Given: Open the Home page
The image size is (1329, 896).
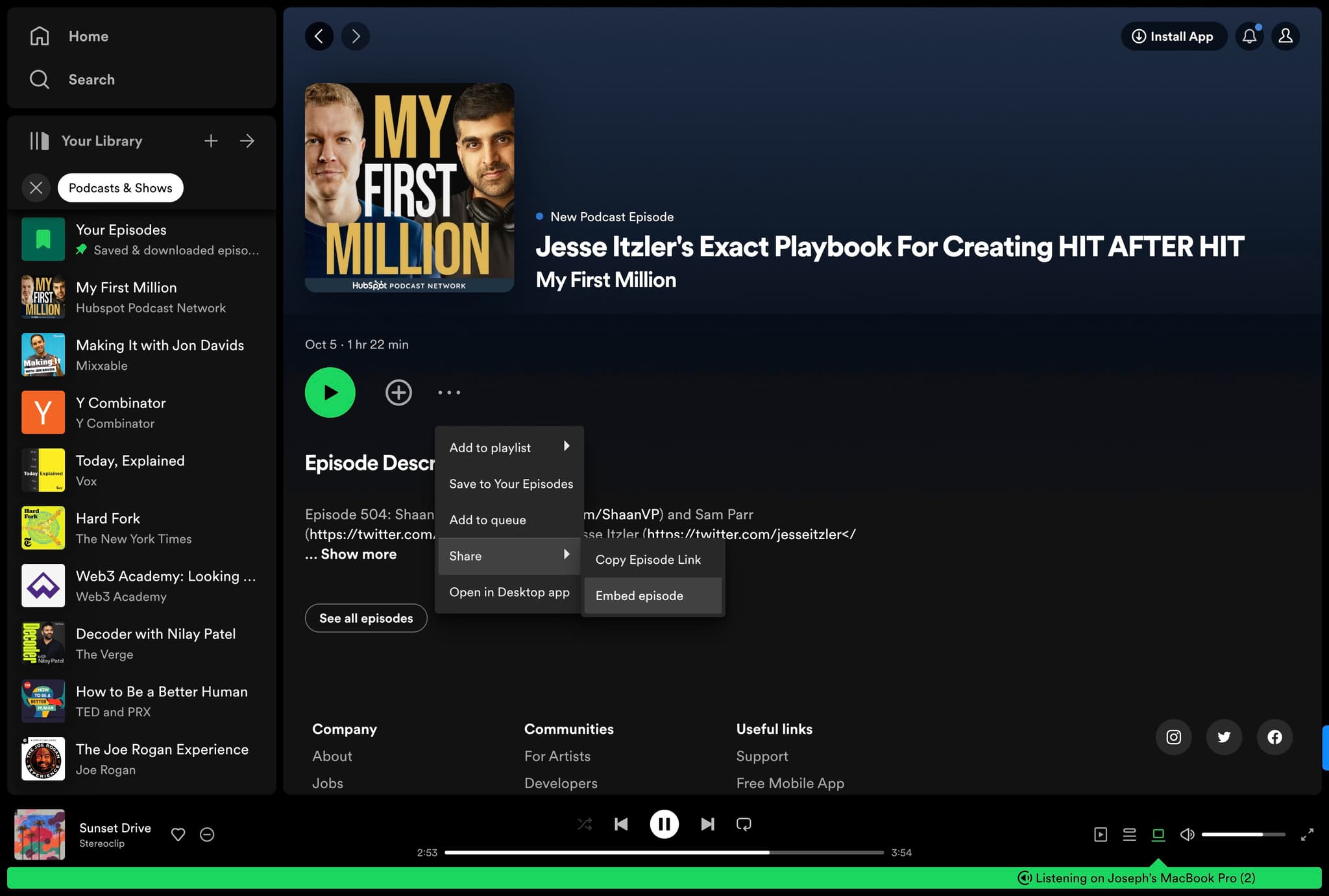Looking at the screenshot, I should [x=88, y=36].
